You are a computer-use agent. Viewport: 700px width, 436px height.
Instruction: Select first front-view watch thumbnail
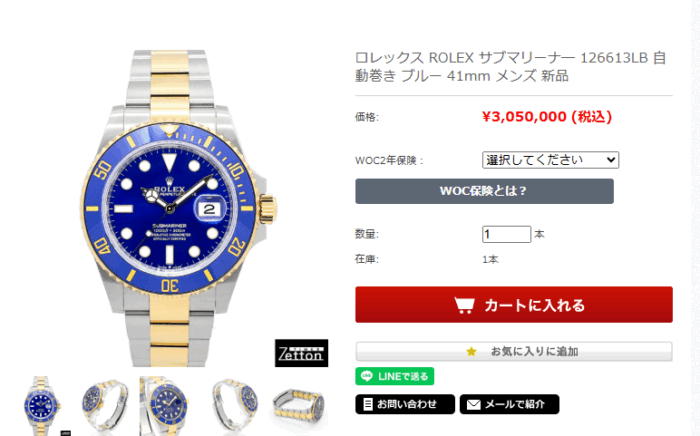click(x=42, y=406)
